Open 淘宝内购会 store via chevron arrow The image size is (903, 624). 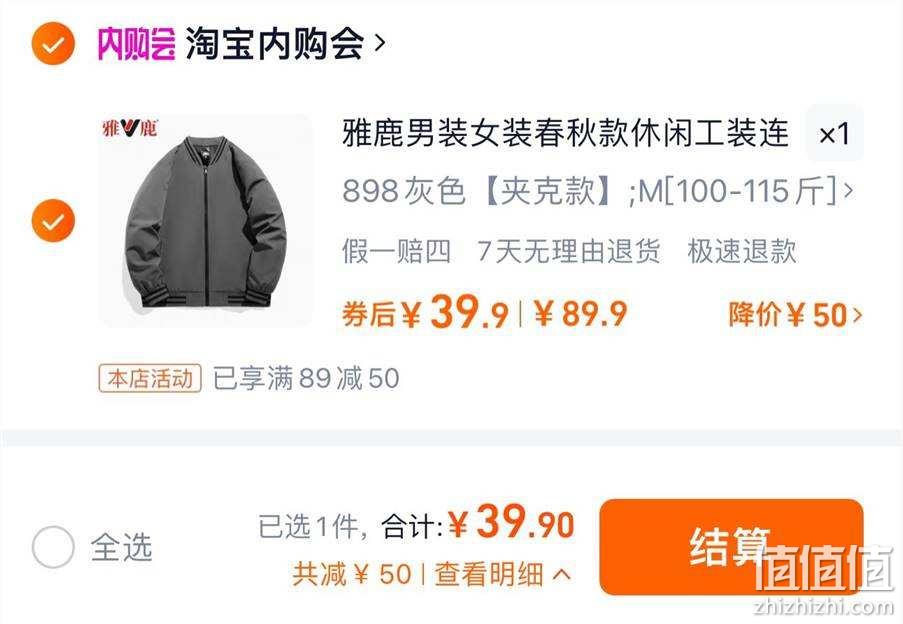pos(380,43)
